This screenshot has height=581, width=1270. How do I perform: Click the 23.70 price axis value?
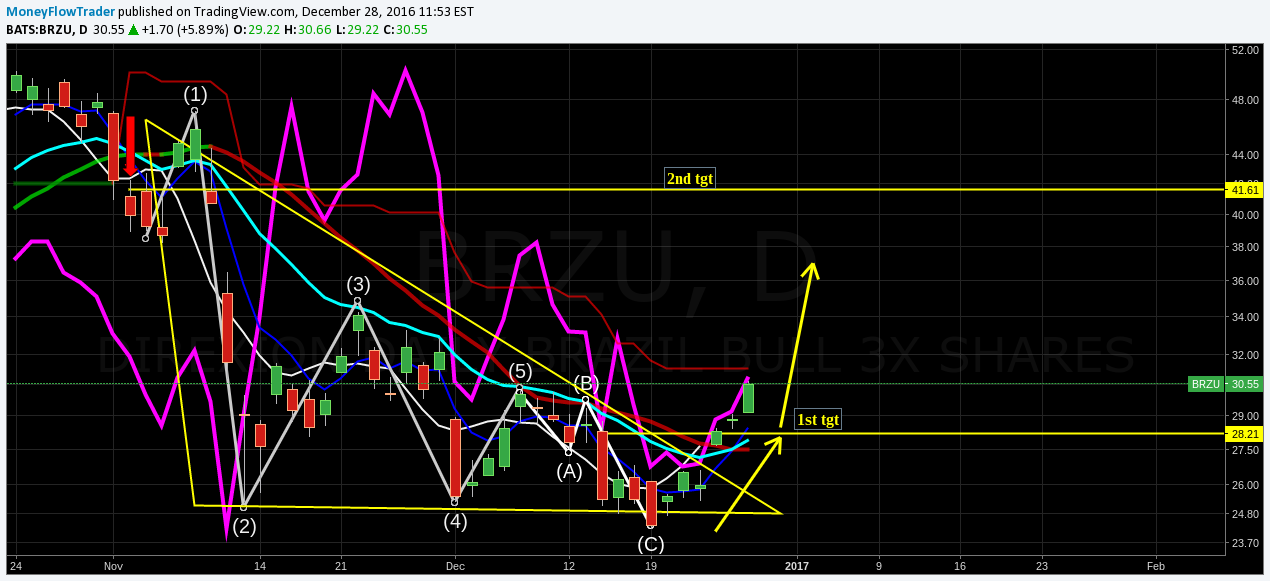click(1243, 543)
